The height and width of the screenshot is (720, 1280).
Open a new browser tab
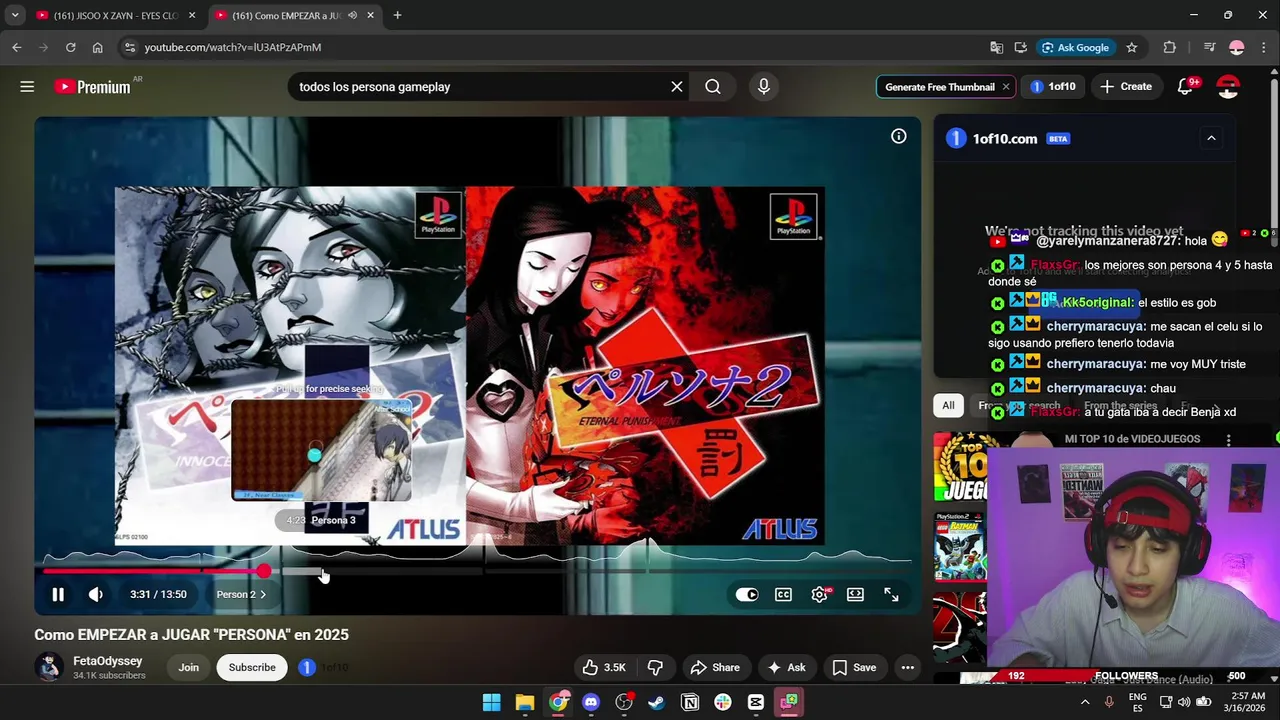(397, 15)
